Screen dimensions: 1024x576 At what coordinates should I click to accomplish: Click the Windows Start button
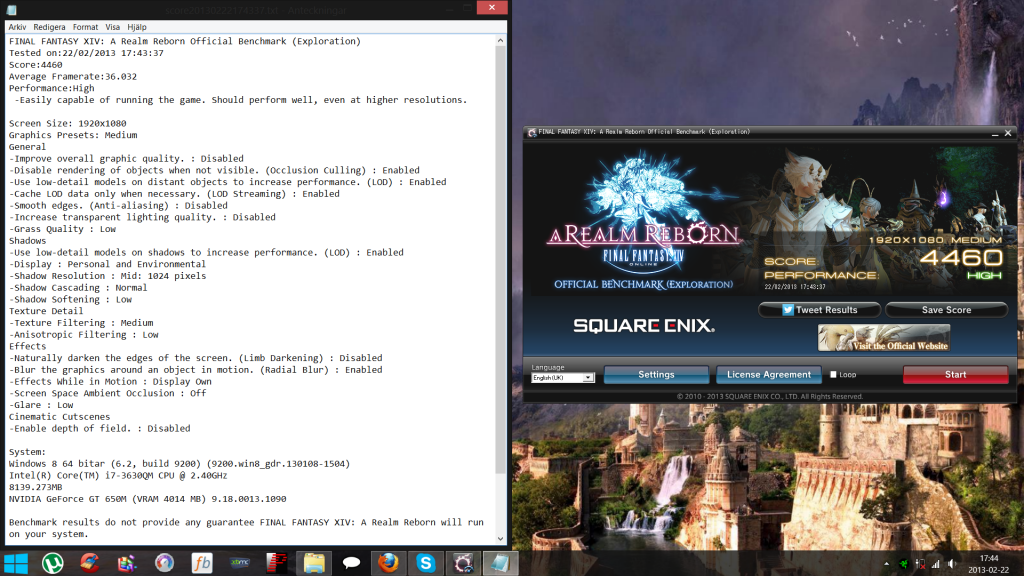pyautogui.click(x=17, y=562)
